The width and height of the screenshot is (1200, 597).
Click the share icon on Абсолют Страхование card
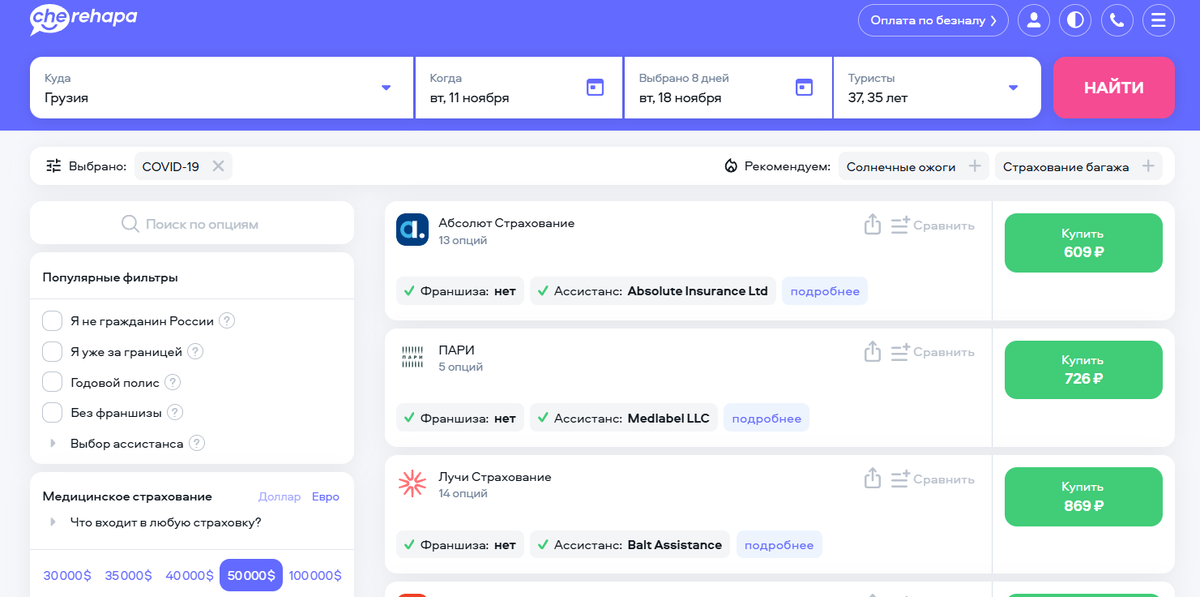pos(871,225)
